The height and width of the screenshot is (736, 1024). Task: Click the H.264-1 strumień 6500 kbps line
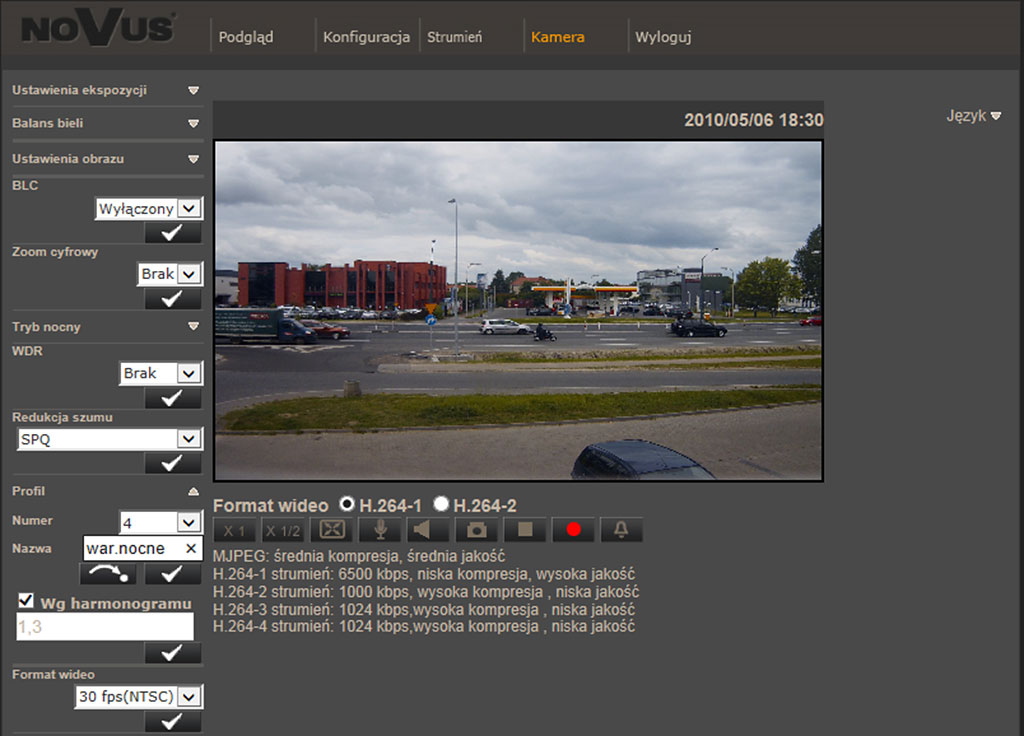coord(424,574)
